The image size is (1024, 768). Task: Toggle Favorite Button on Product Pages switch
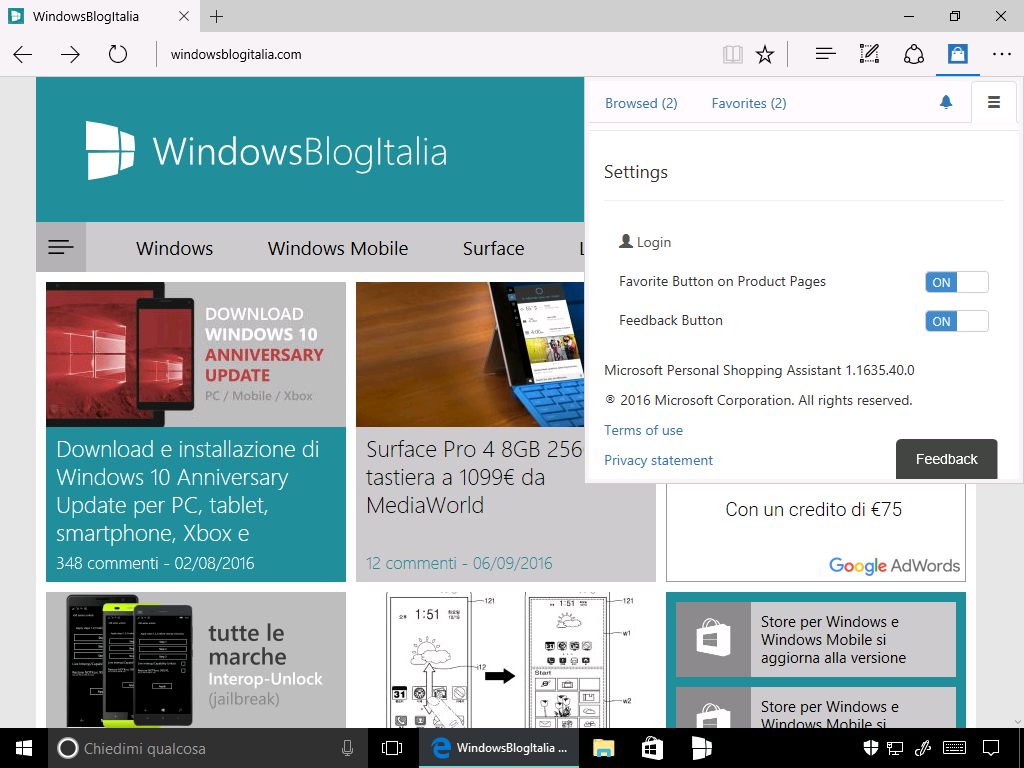pyautogui.click(x=957, y=282)
